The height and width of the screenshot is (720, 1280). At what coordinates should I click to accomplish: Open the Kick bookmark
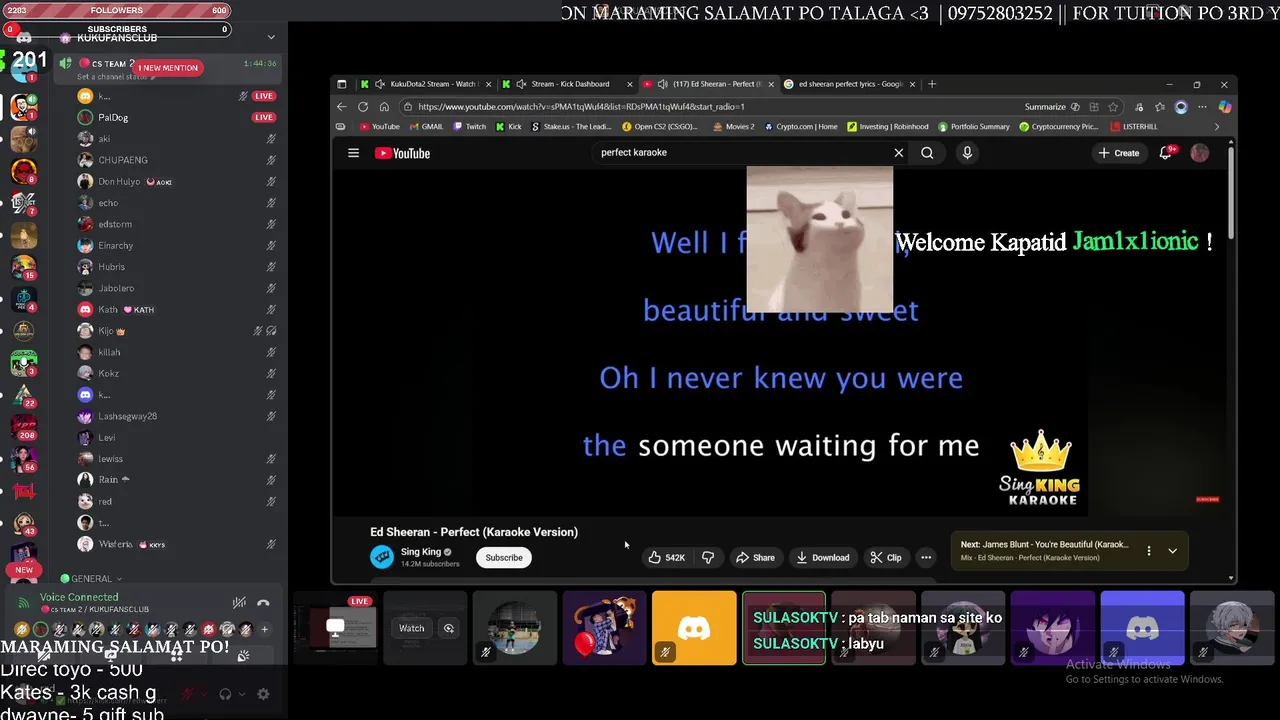[509, 127]
